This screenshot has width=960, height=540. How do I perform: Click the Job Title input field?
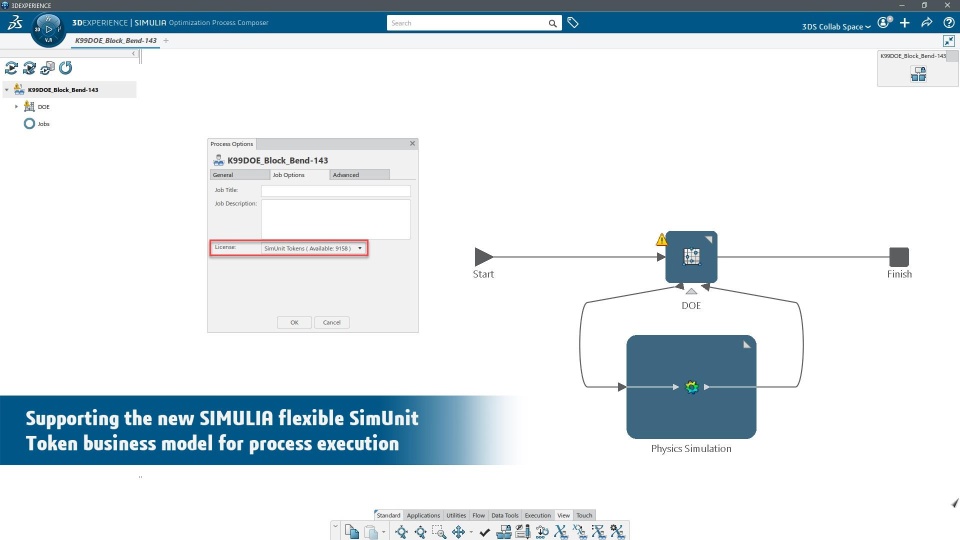(336, 190)
